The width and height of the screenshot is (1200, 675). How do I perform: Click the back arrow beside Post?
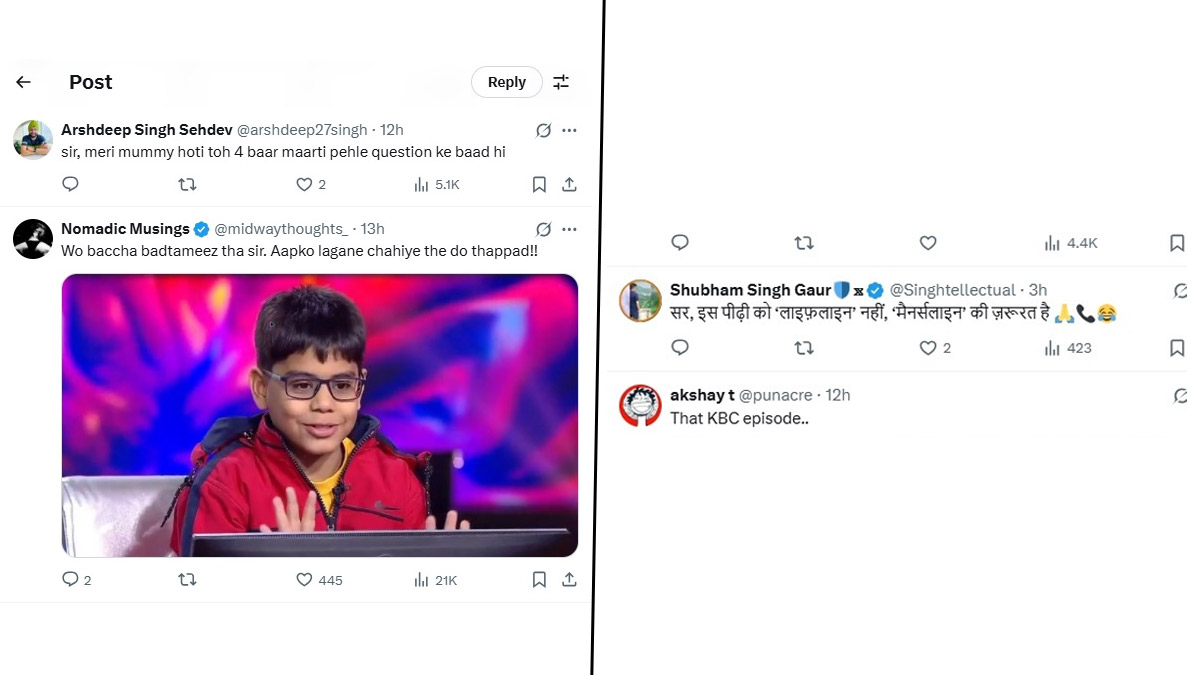coord(24,82)
